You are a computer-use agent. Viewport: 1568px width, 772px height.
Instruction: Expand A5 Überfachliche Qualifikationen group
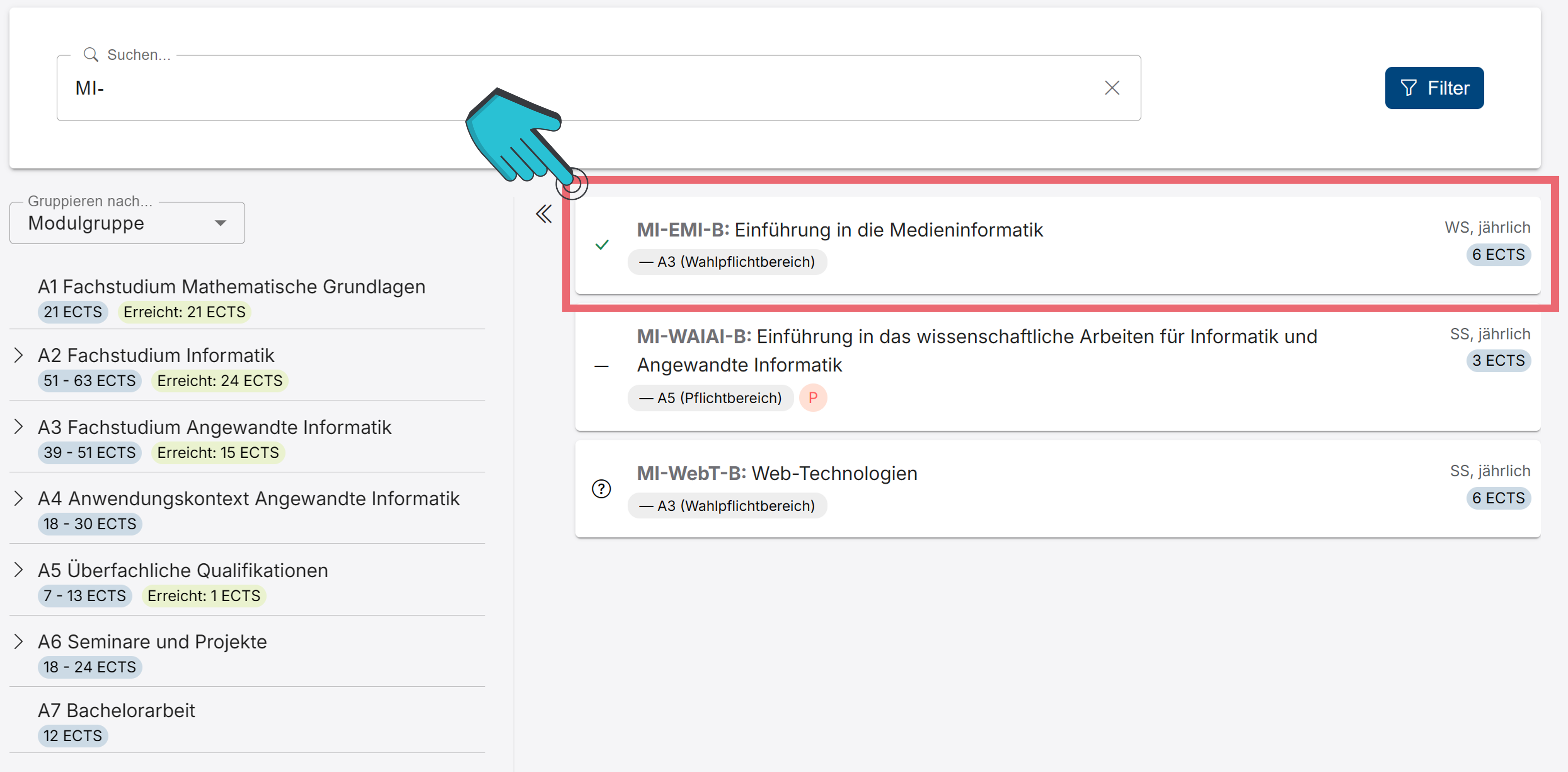(18, 570)
